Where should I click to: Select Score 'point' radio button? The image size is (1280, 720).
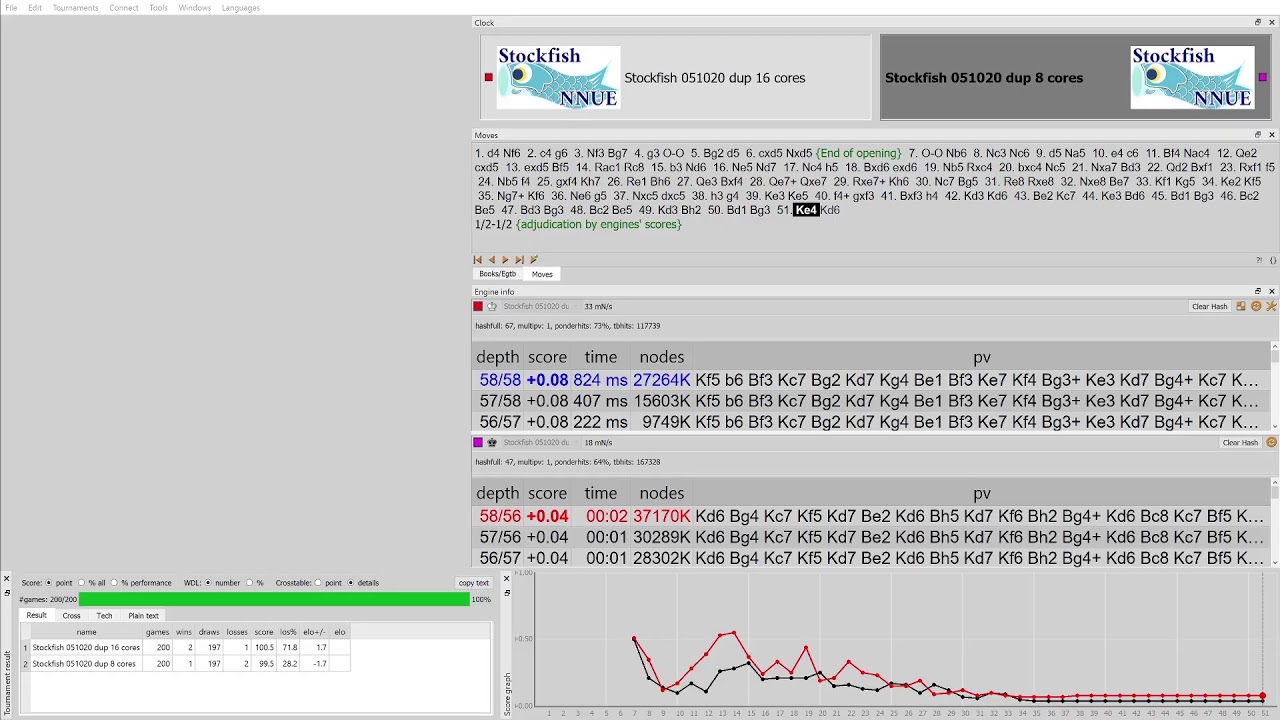(x=49, y=583)
